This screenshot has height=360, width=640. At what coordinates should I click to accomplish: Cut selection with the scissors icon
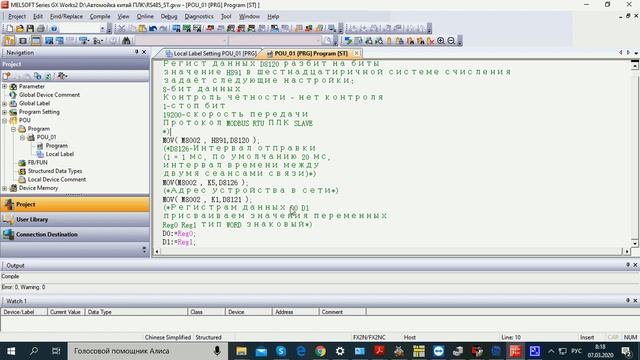tap(122, 29)
